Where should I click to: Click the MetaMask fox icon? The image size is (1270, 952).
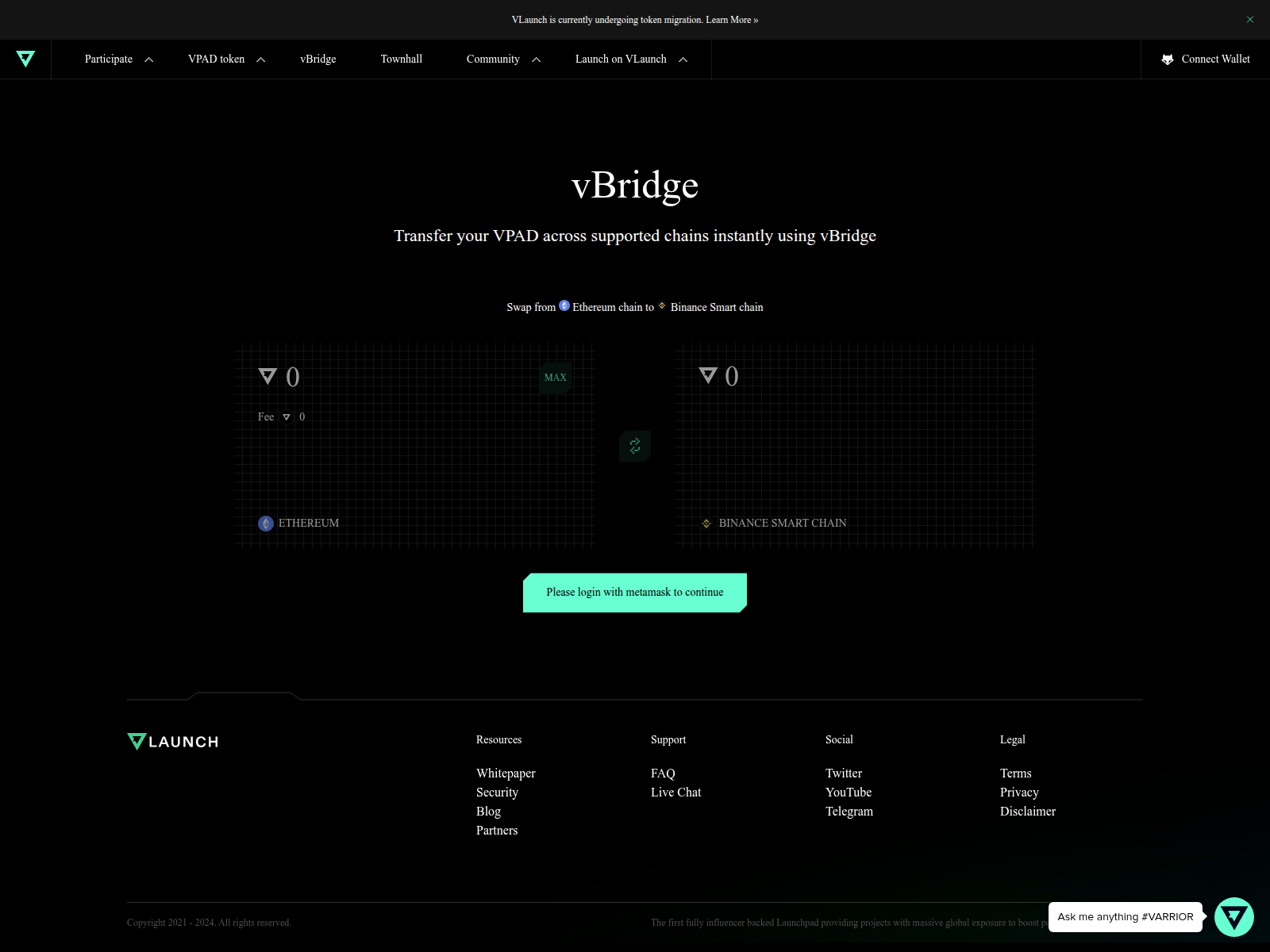click(1168, 59)
